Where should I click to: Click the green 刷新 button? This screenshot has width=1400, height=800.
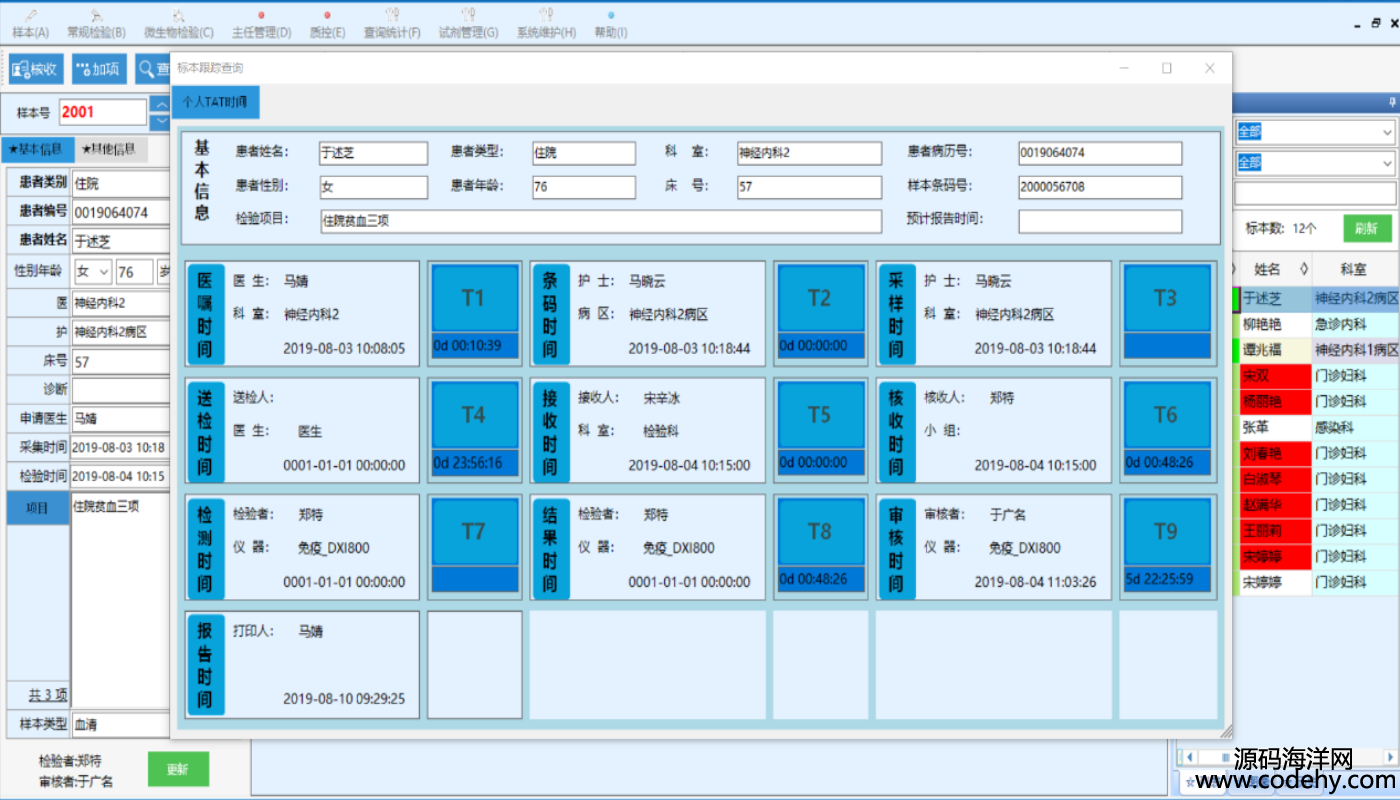1367,228
